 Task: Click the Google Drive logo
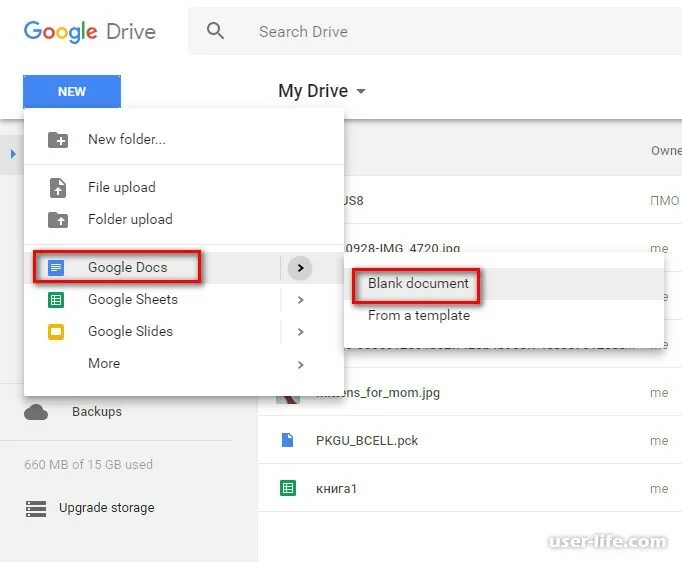(x=90, y=32)
